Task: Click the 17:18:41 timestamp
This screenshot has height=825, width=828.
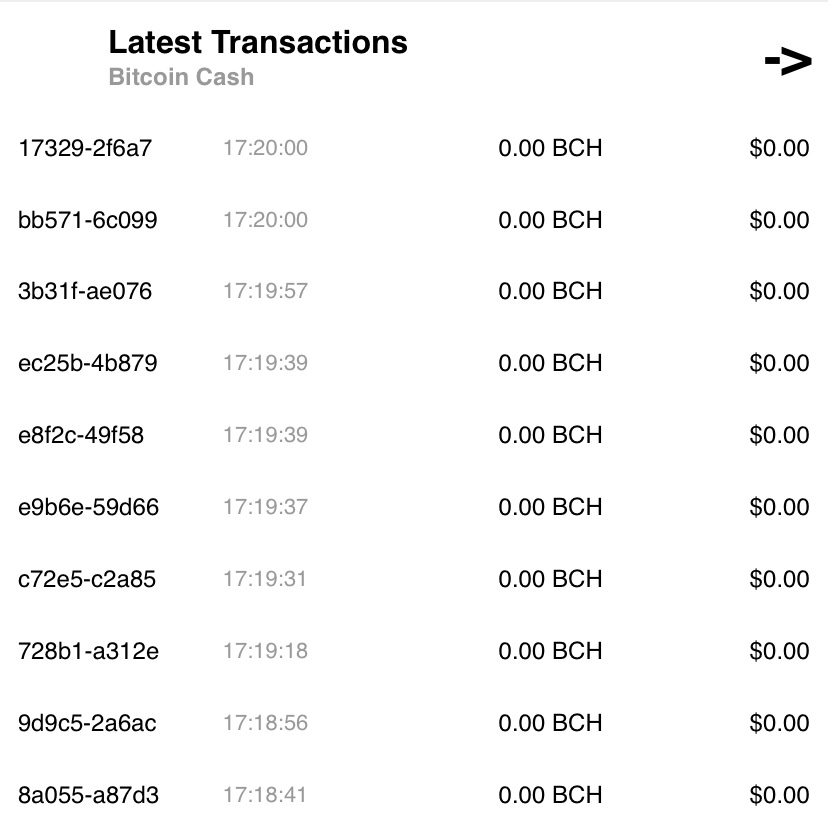Action: (x=265, y=795)
